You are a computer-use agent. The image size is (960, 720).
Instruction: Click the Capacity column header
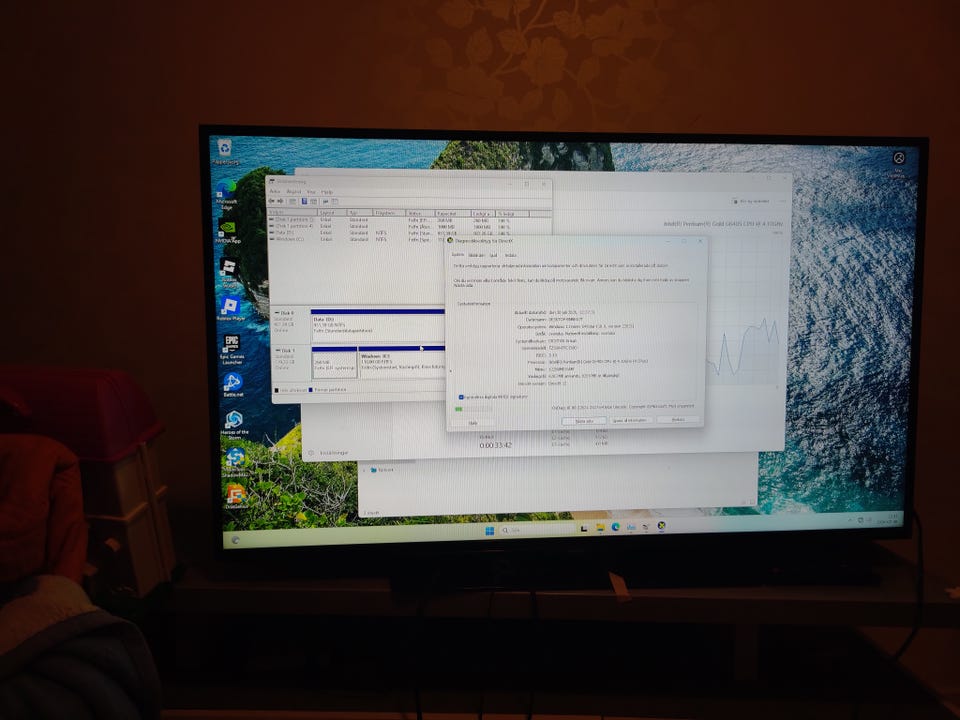point(452,212)
